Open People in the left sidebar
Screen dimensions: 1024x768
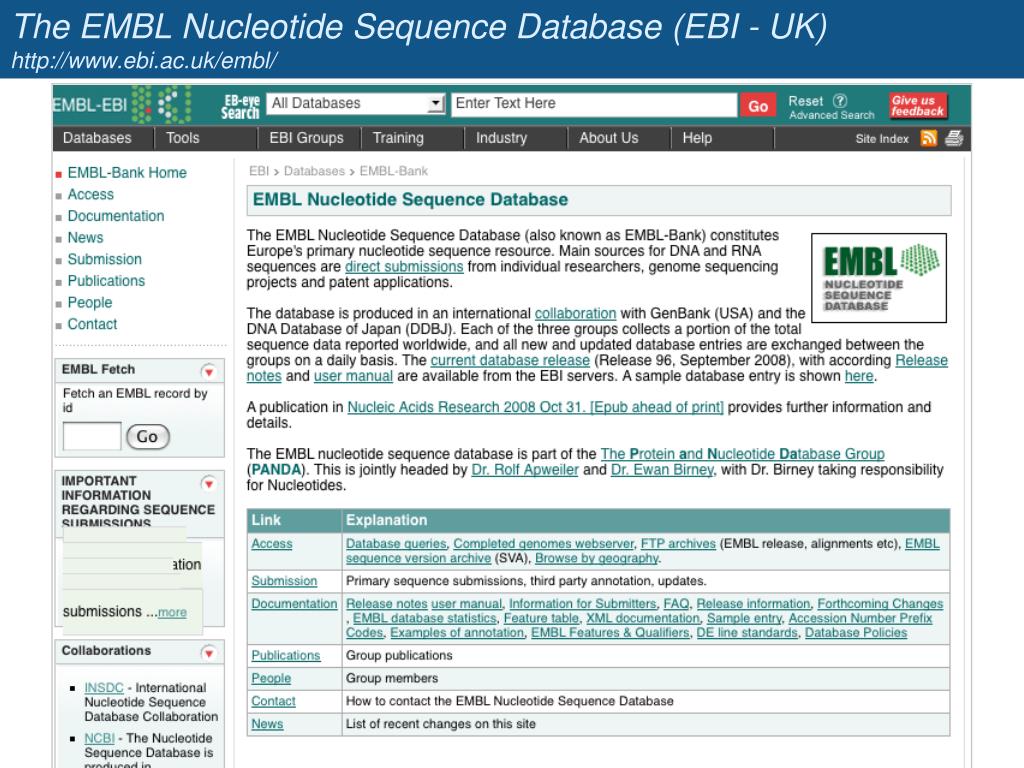click(x=89, y=302)
